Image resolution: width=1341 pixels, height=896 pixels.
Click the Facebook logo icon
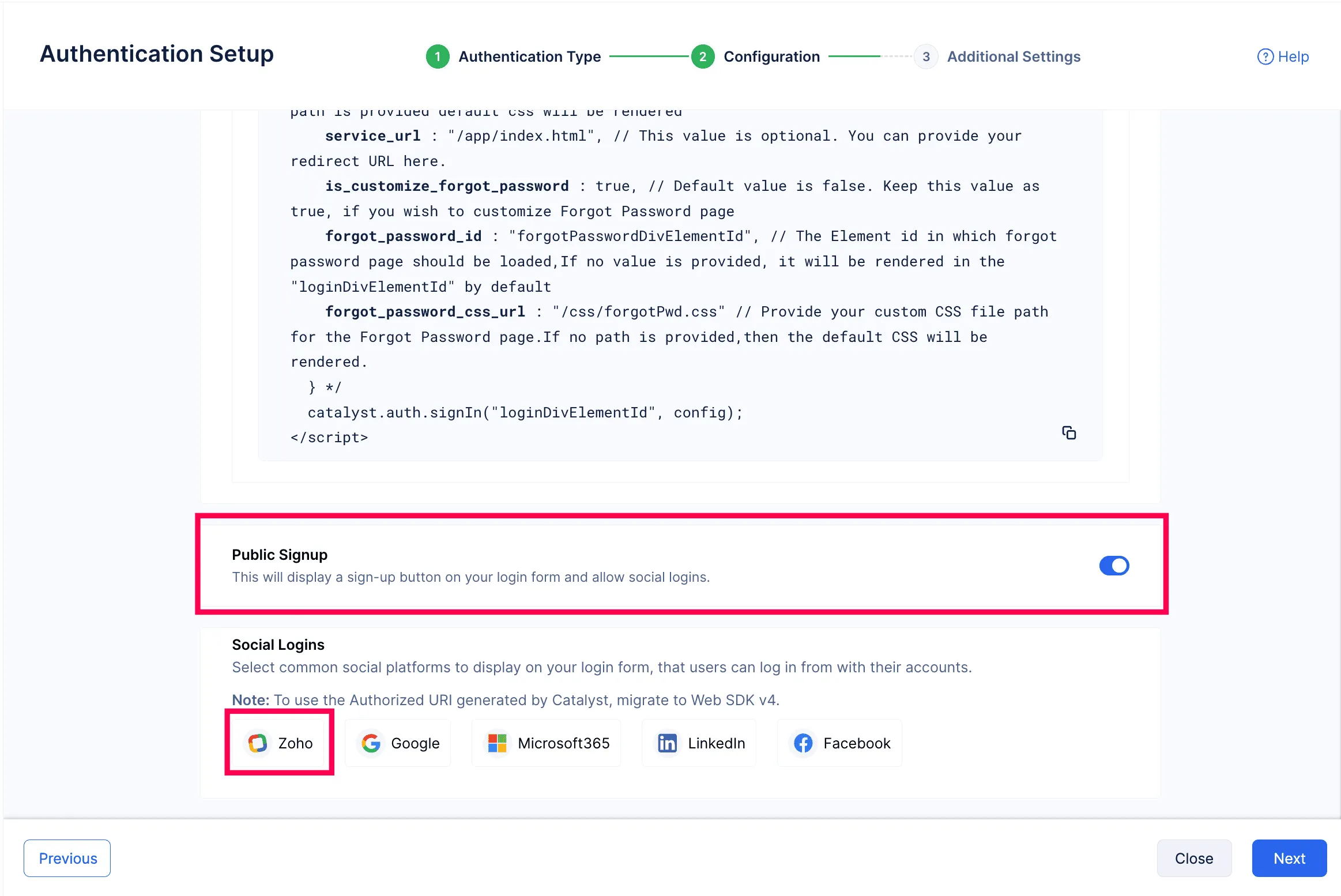803,743
